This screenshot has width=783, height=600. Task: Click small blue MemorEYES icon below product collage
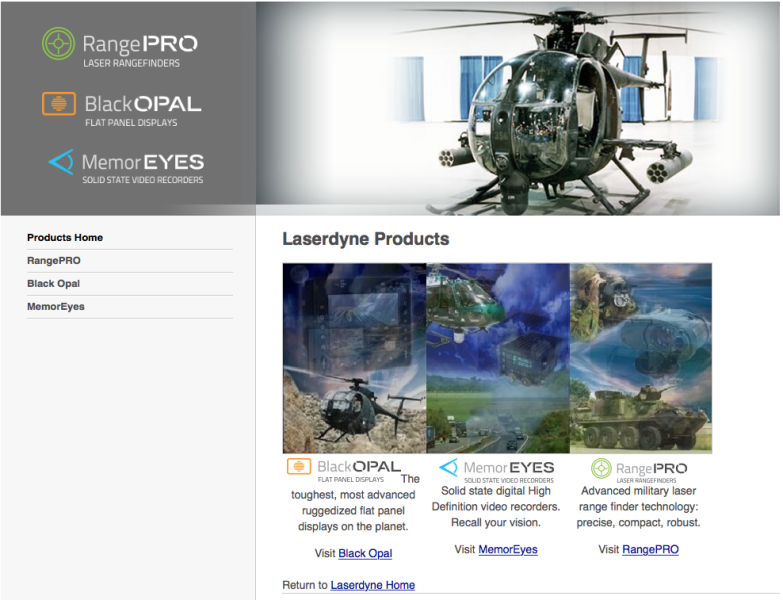tap(449, 467)
